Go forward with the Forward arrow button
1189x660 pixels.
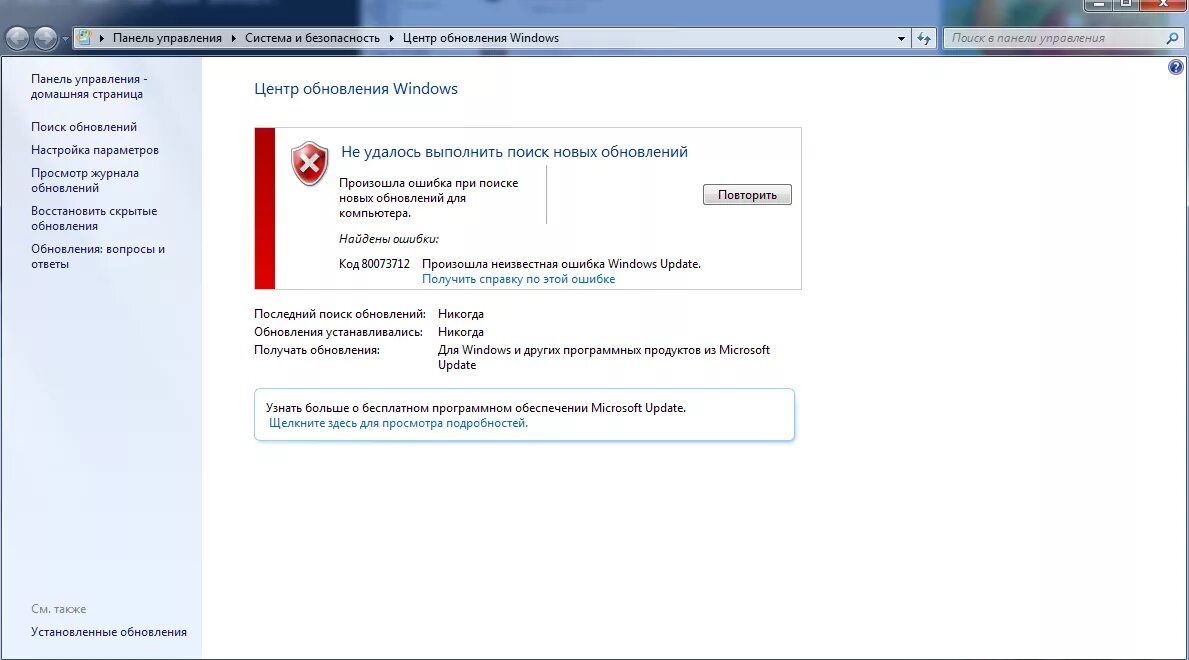[45, 38]
